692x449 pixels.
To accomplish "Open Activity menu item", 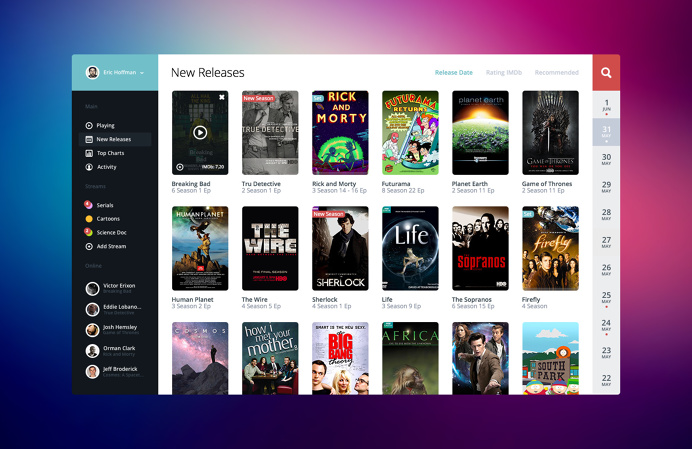I will tap(106, 167).
